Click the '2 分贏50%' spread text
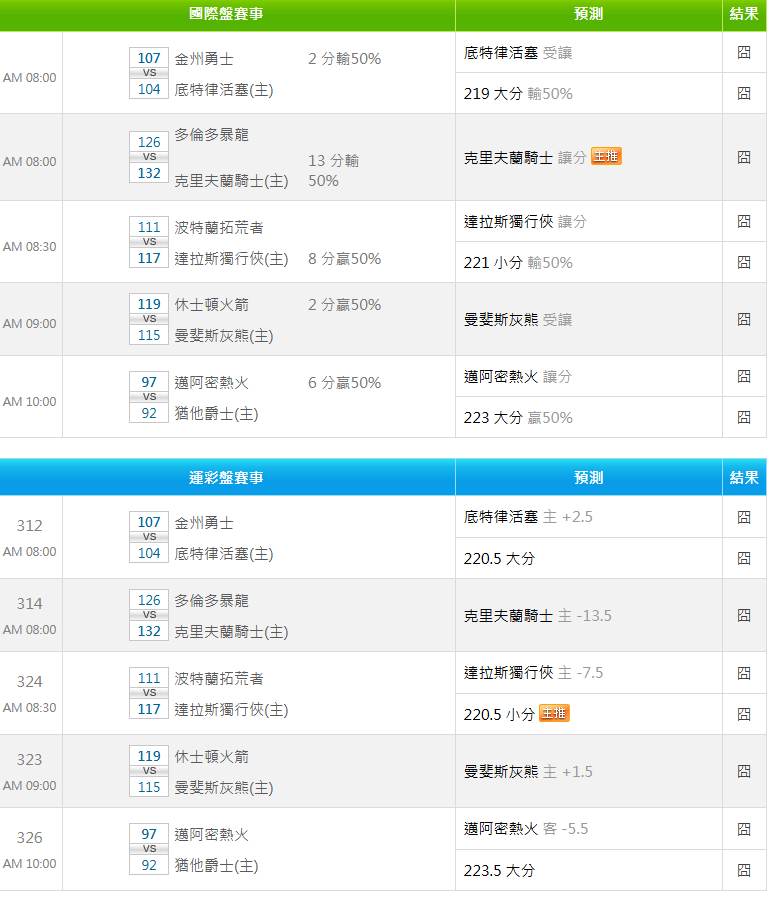771x908 pixels. (x=345, y=305)
